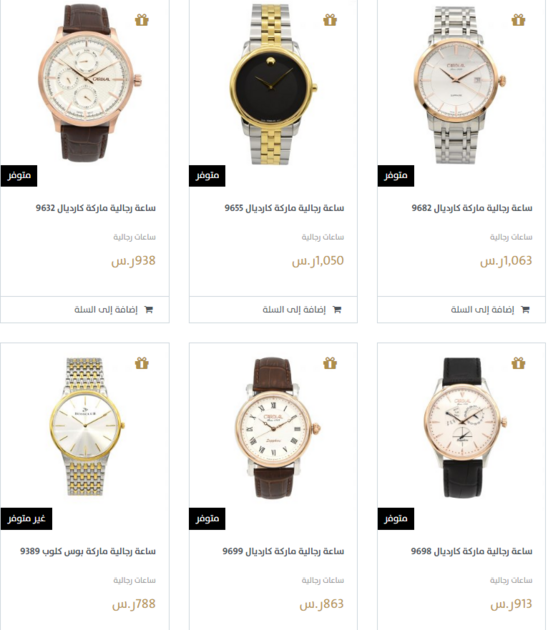Click the cart icon for watch 9682
The width and height of the screenshot is (548, 630).
coord(525,310)
